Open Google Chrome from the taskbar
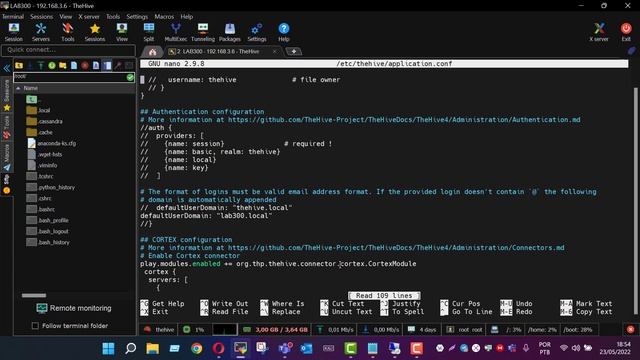The image size is (640, 360). (196, 348)
